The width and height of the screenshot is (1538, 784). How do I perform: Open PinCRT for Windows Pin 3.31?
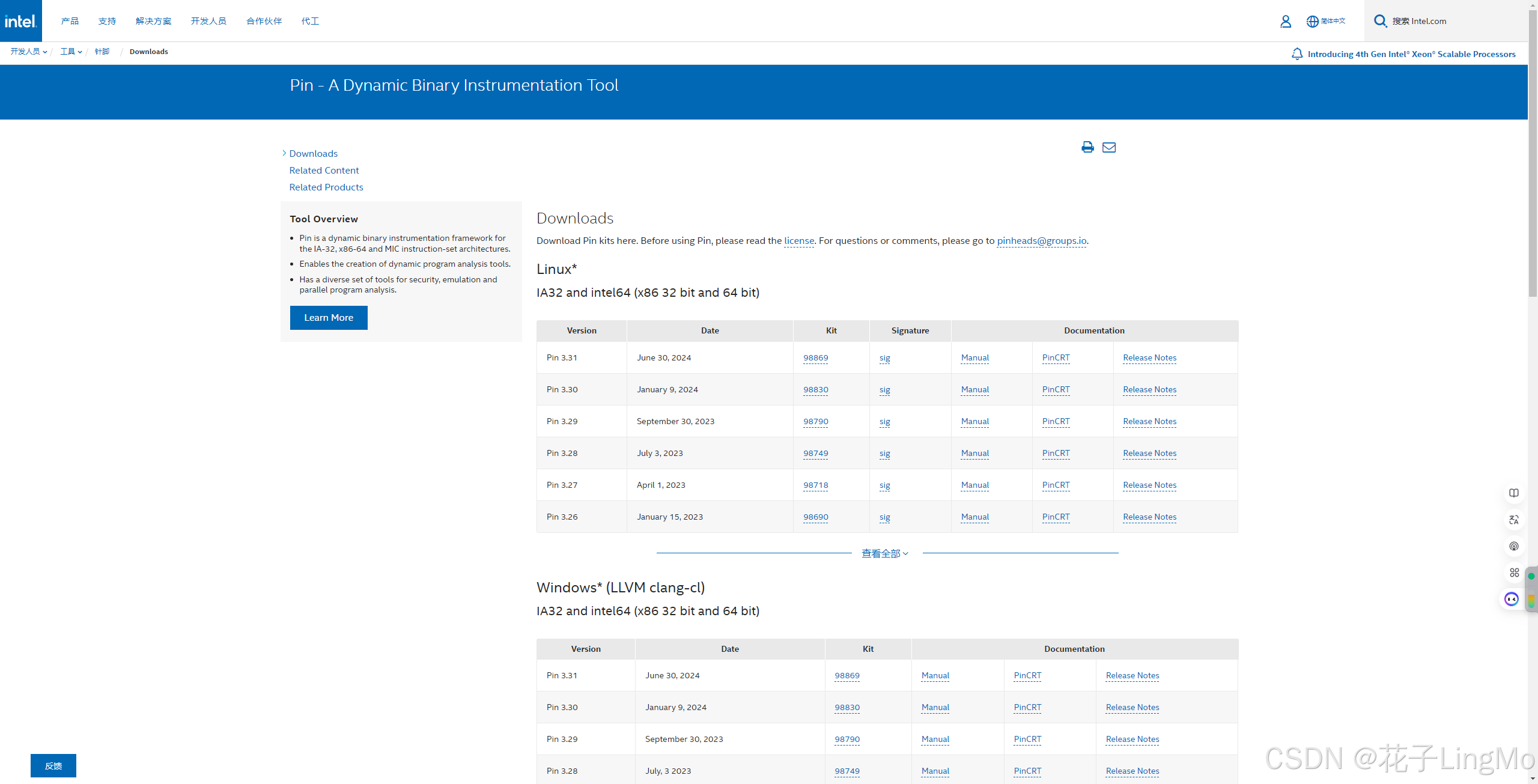click(1028, 676)
